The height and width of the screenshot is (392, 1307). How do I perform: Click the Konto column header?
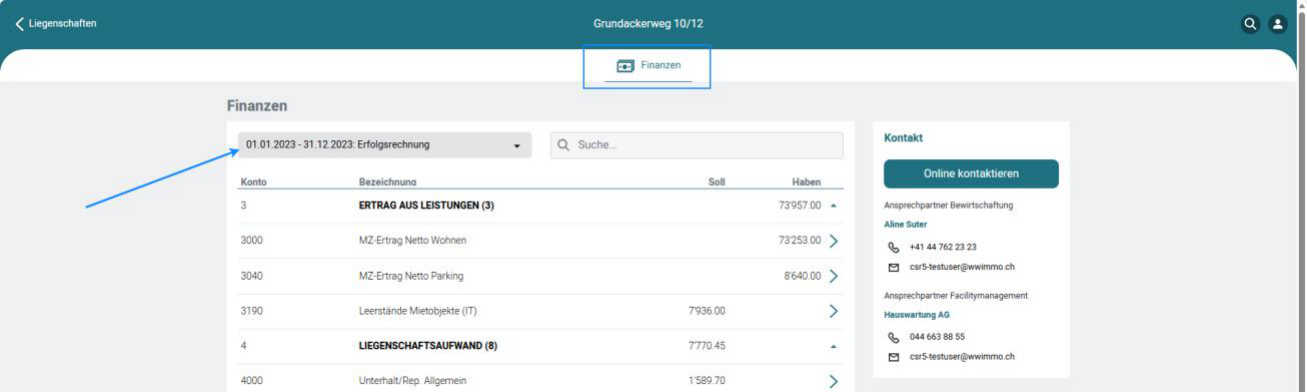click(254, 182)
